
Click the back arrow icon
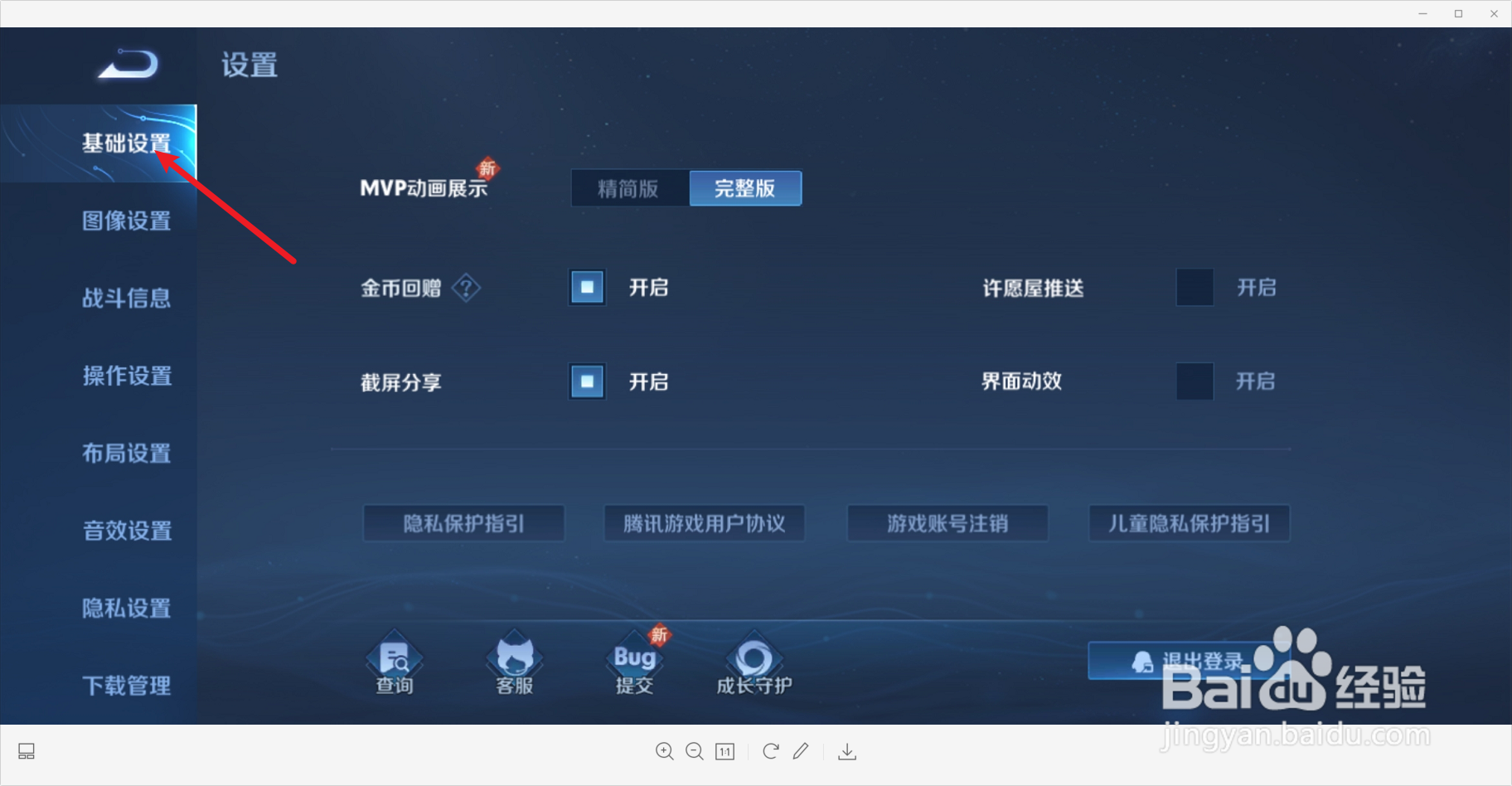click(x=128, y=64)
